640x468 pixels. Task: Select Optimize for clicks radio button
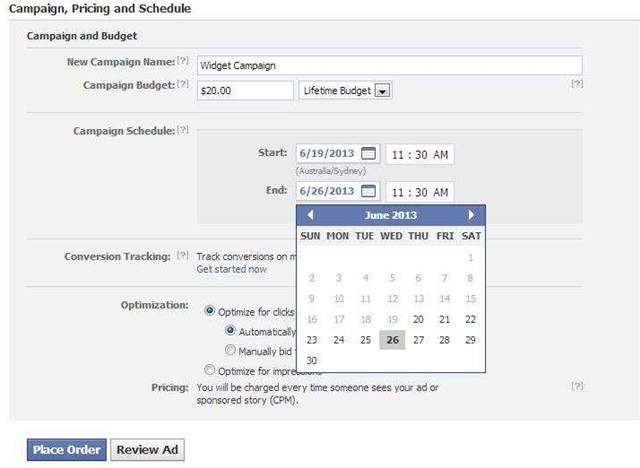tap(209, 311)
